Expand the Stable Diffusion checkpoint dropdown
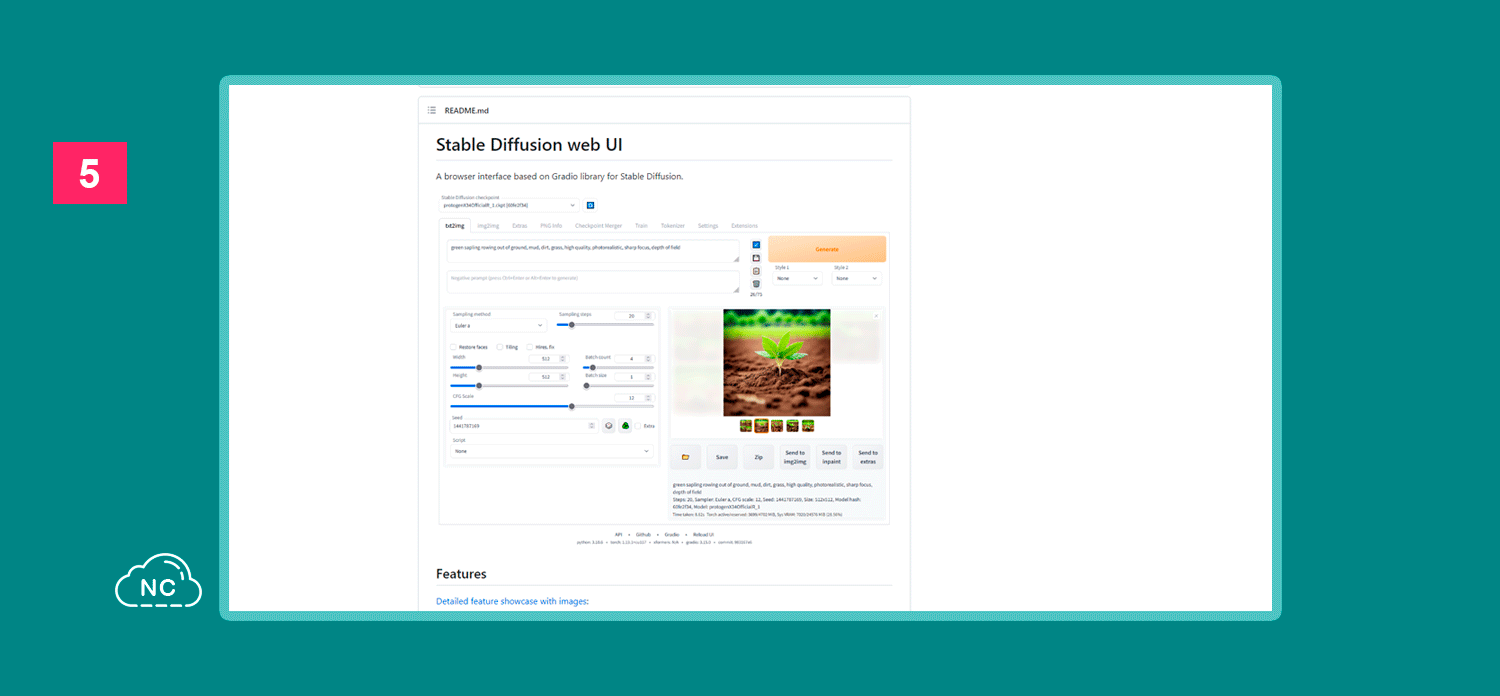The height and width of the screenshot is (696, 1500). (x=508, y=205)
